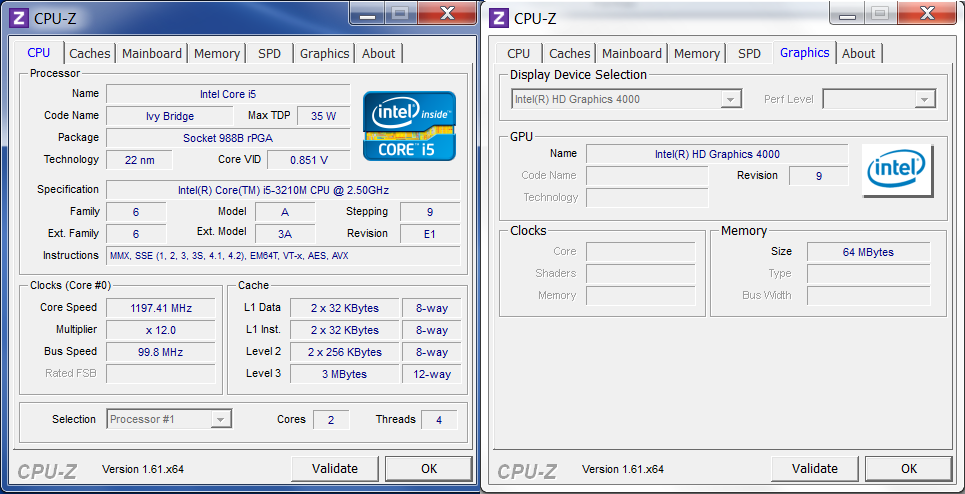Viewport: 965px width, 494px height.
Task: Click the Core VID value '0.851 V'
Action: point(309,160)
